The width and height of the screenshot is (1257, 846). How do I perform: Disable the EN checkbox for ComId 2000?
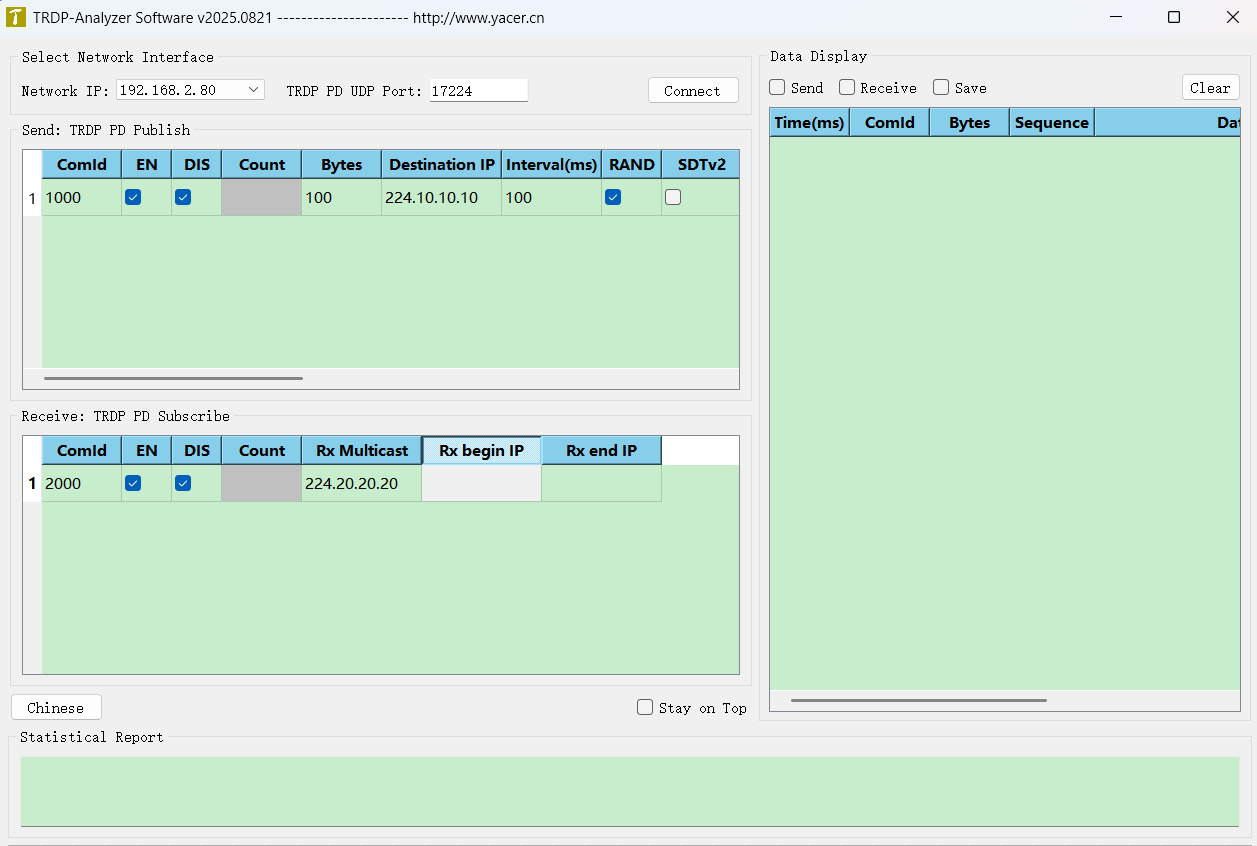click(x=133, y=483)
